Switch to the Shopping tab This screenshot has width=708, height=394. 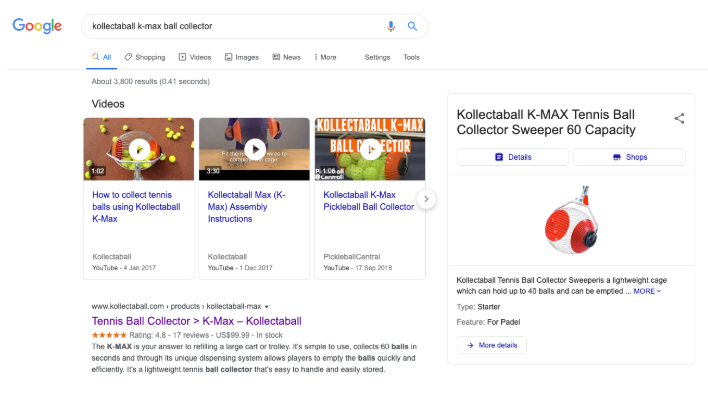(x=145, y=57)
